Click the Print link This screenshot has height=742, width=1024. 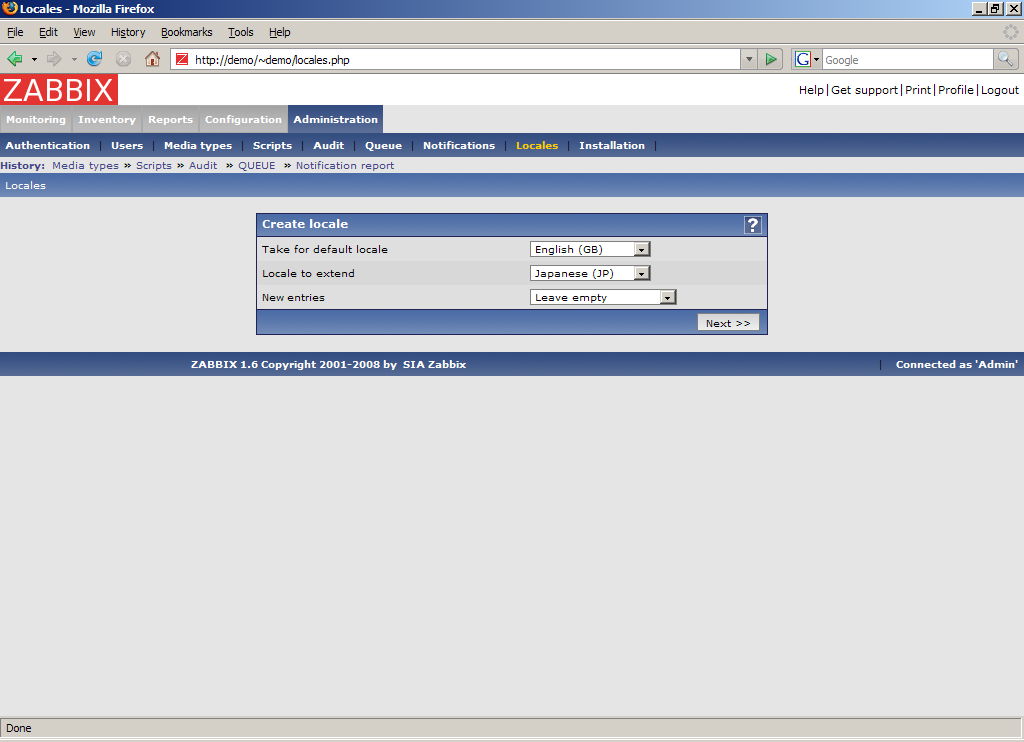click(x=918, y=90)
